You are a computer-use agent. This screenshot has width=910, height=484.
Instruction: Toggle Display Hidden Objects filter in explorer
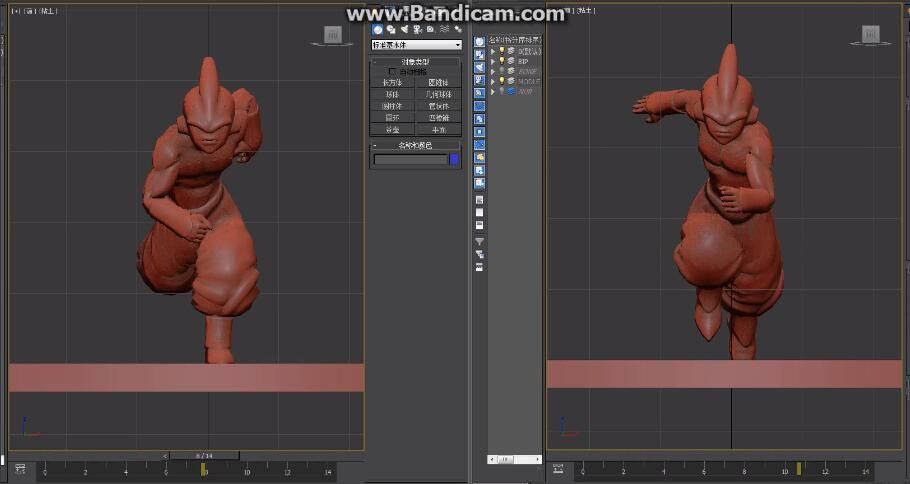tap(479, 183)
